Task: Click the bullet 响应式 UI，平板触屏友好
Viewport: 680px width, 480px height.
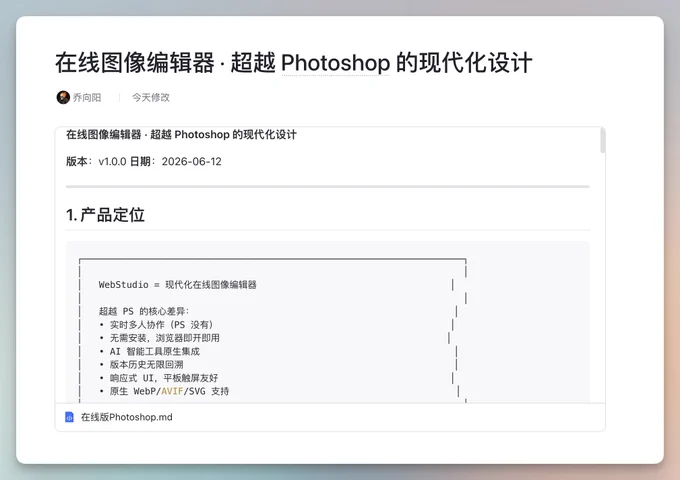Action: (x=159, y=378)
